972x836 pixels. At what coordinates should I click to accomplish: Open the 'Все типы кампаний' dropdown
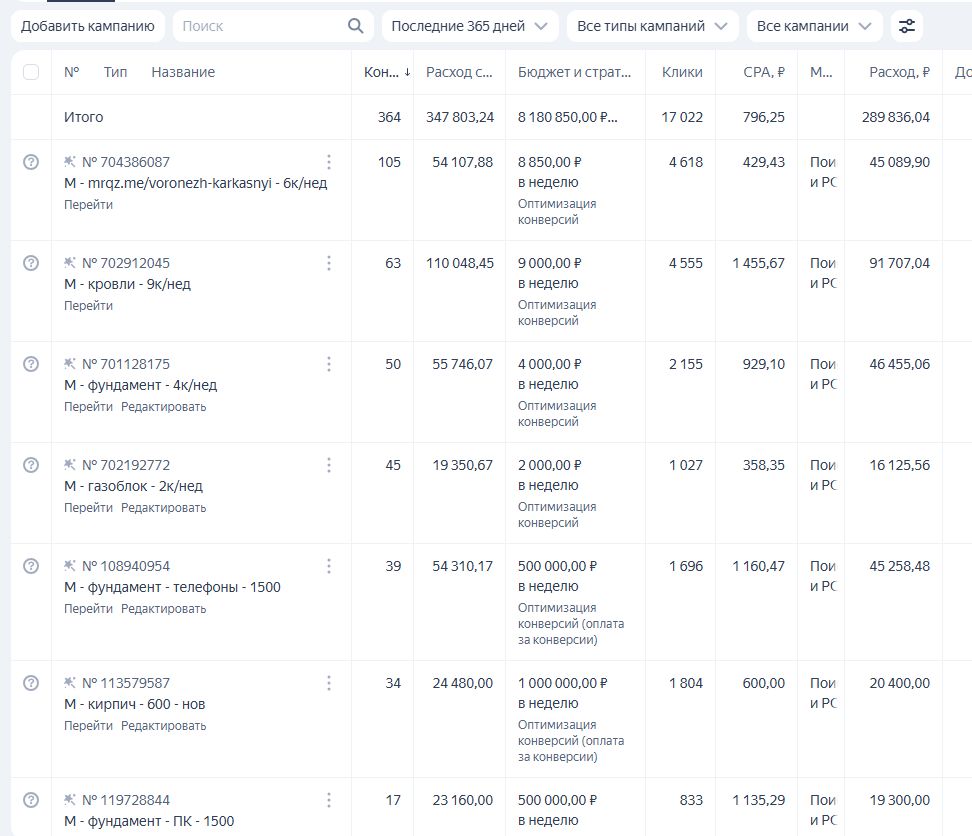[652, 26]
